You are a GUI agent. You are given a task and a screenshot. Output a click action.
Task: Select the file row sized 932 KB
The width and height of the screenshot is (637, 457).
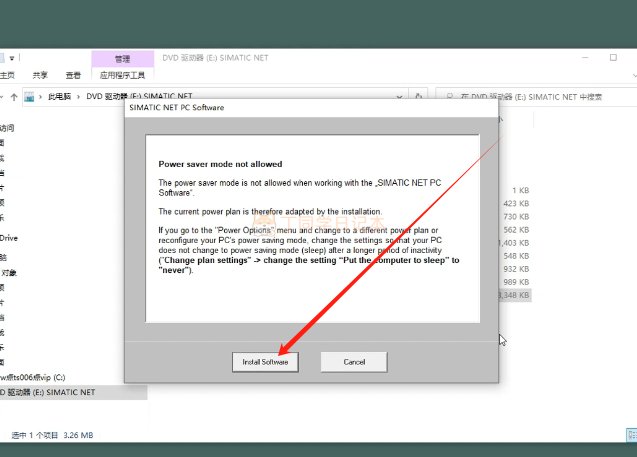coord(516,269)
